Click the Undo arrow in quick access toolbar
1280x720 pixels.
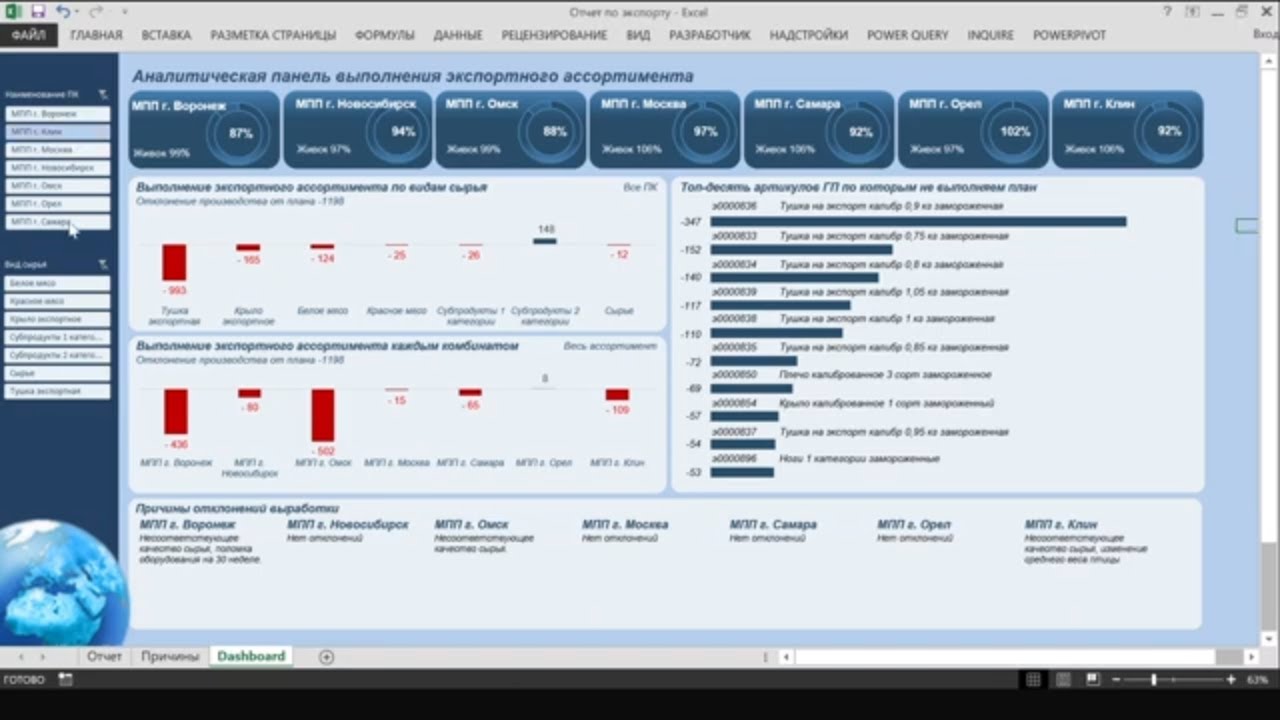tap(62, 12)
